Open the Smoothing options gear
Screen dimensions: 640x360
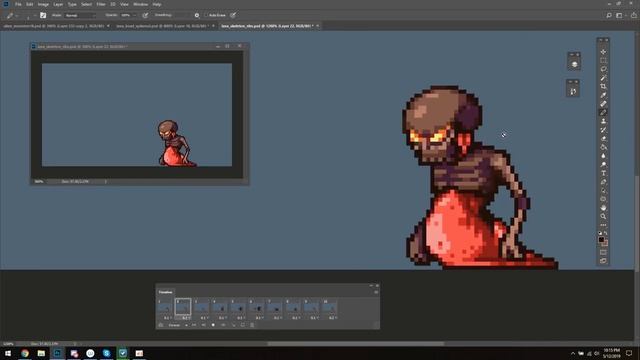tap(197, 15)
